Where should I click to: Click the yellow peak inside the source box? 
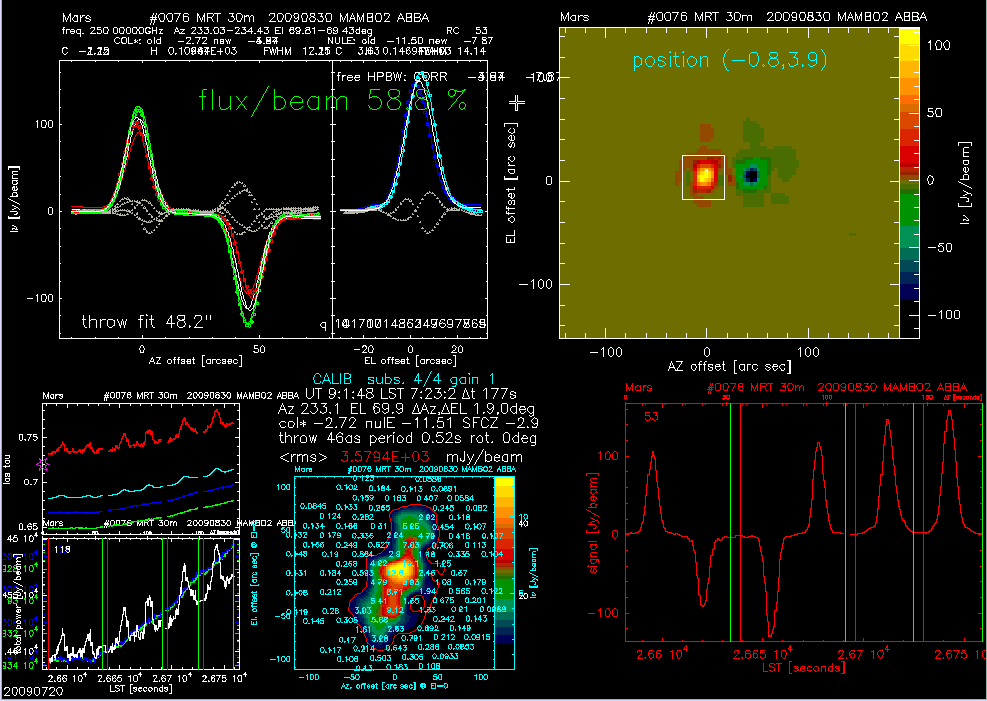[x=705, y=176]
